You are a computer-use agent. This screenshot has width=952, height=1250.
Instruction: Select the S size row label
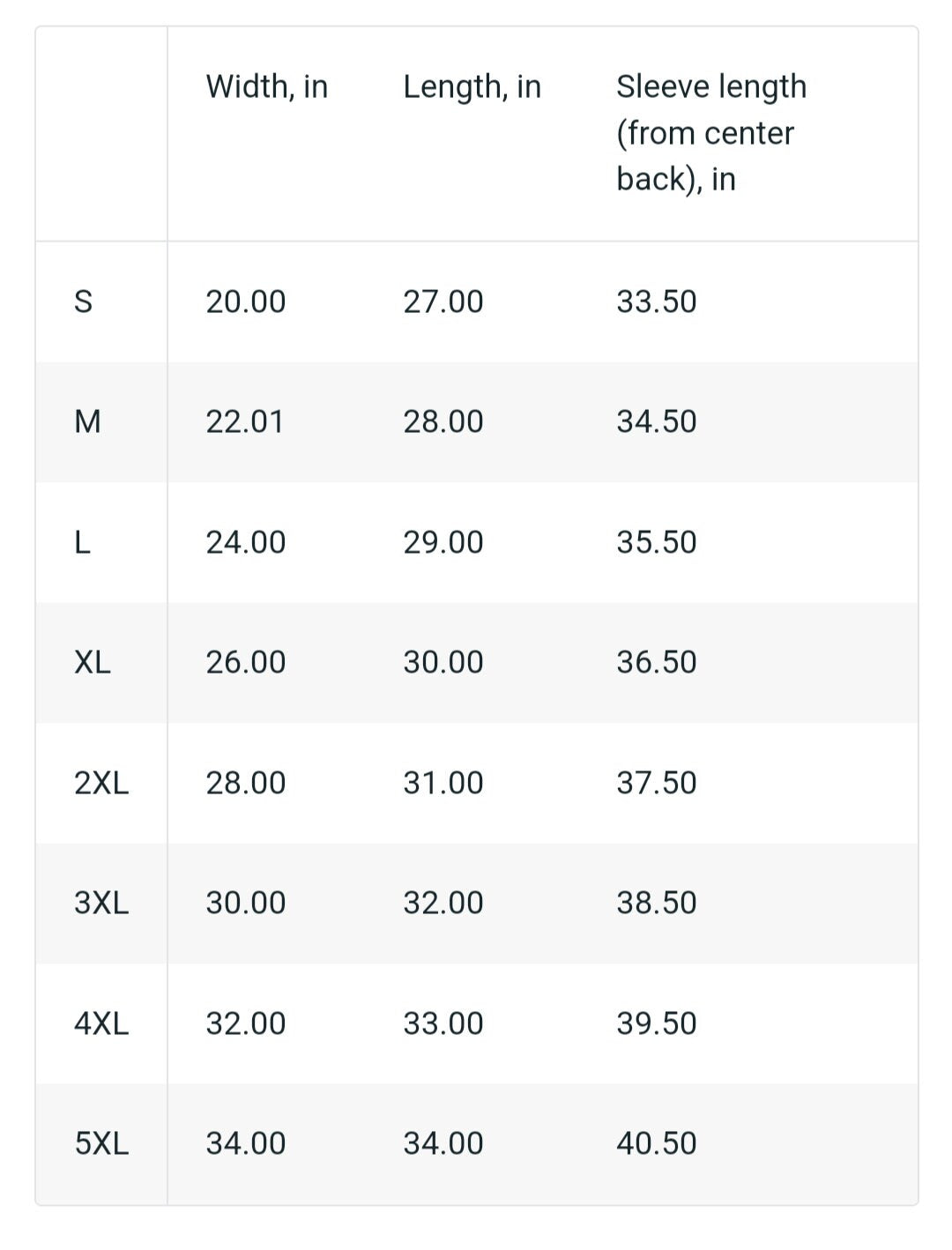click(83, 301)
